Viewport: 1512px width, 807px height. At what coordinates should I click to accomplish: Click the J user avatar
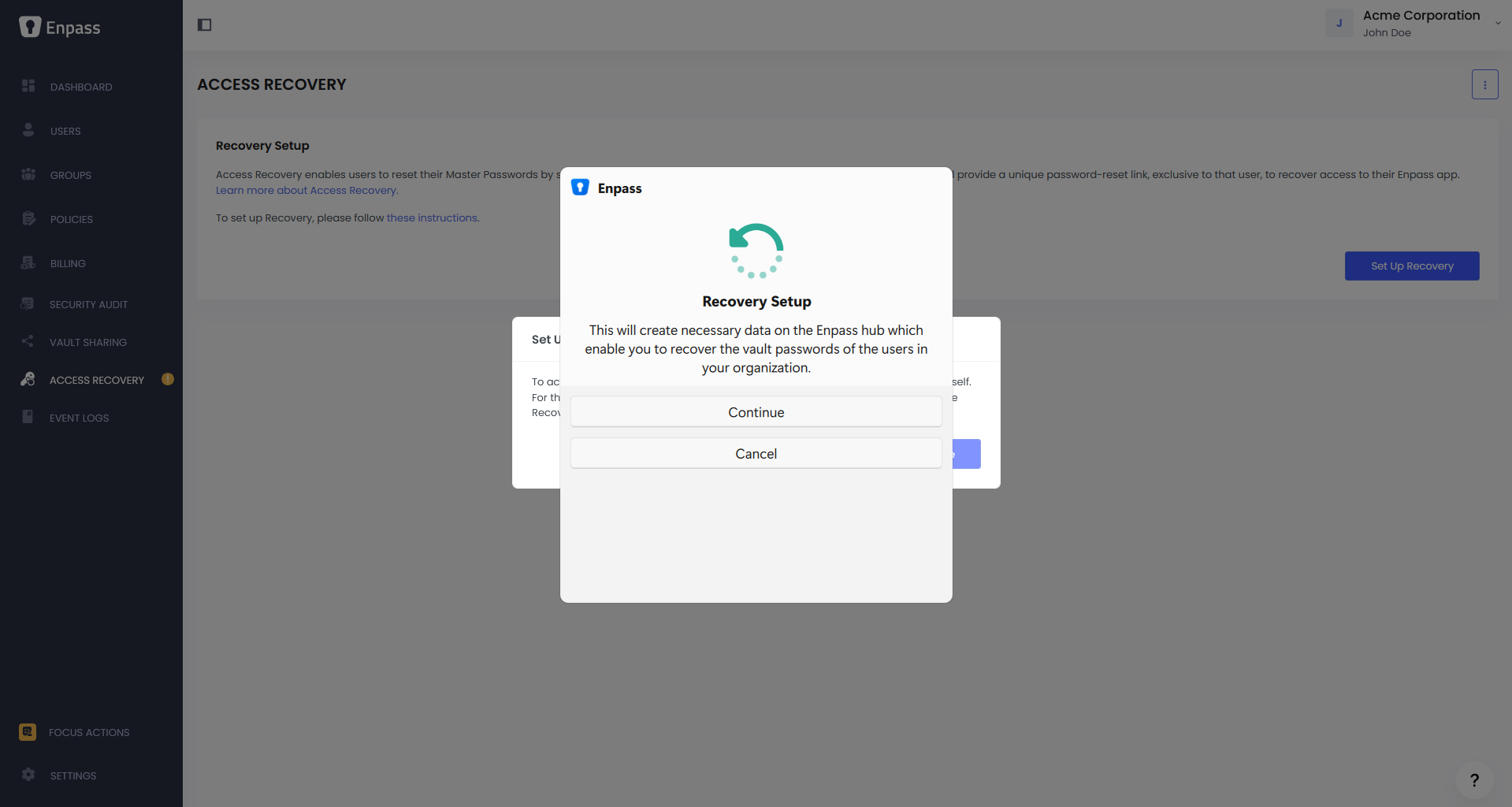(1339, 23)
